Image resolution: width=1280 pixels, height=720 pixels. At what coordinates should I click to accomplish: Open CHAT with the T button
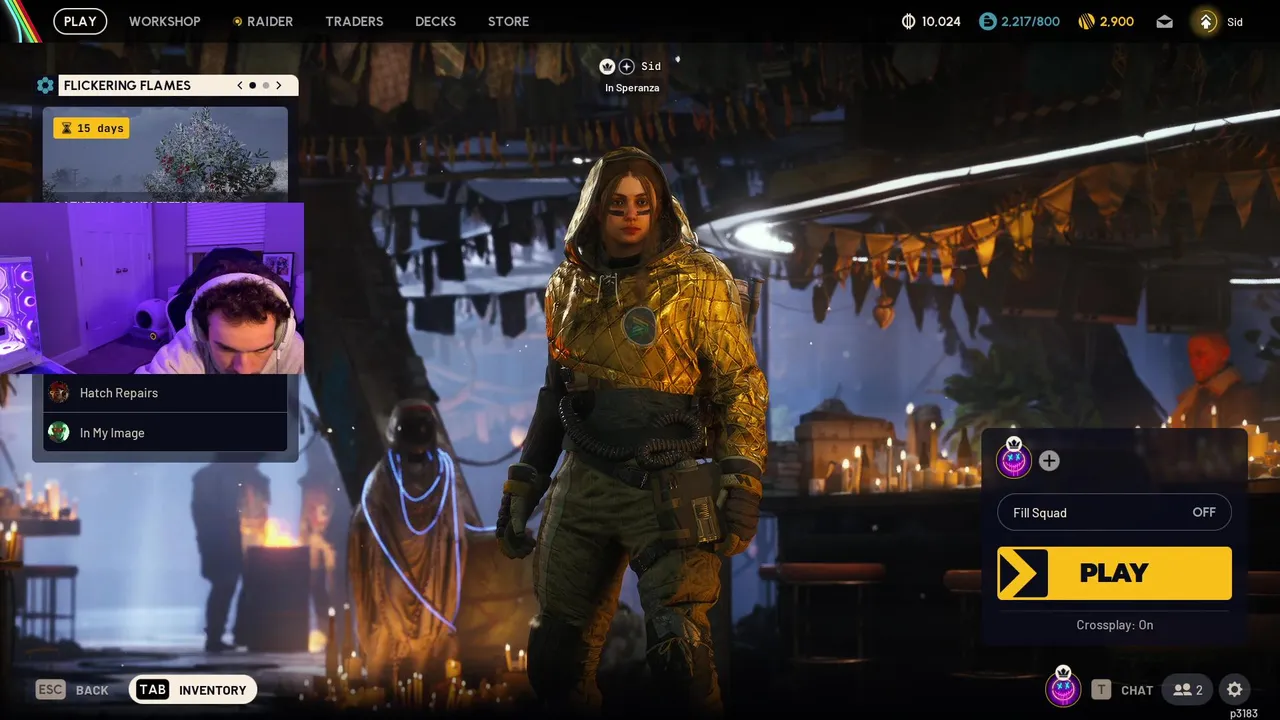(x=1122, y=690)
